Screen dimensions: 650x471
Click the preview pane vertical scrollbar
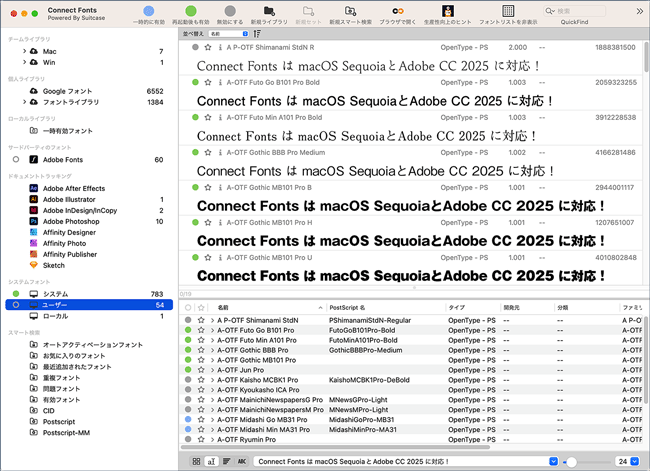[646, 56]
